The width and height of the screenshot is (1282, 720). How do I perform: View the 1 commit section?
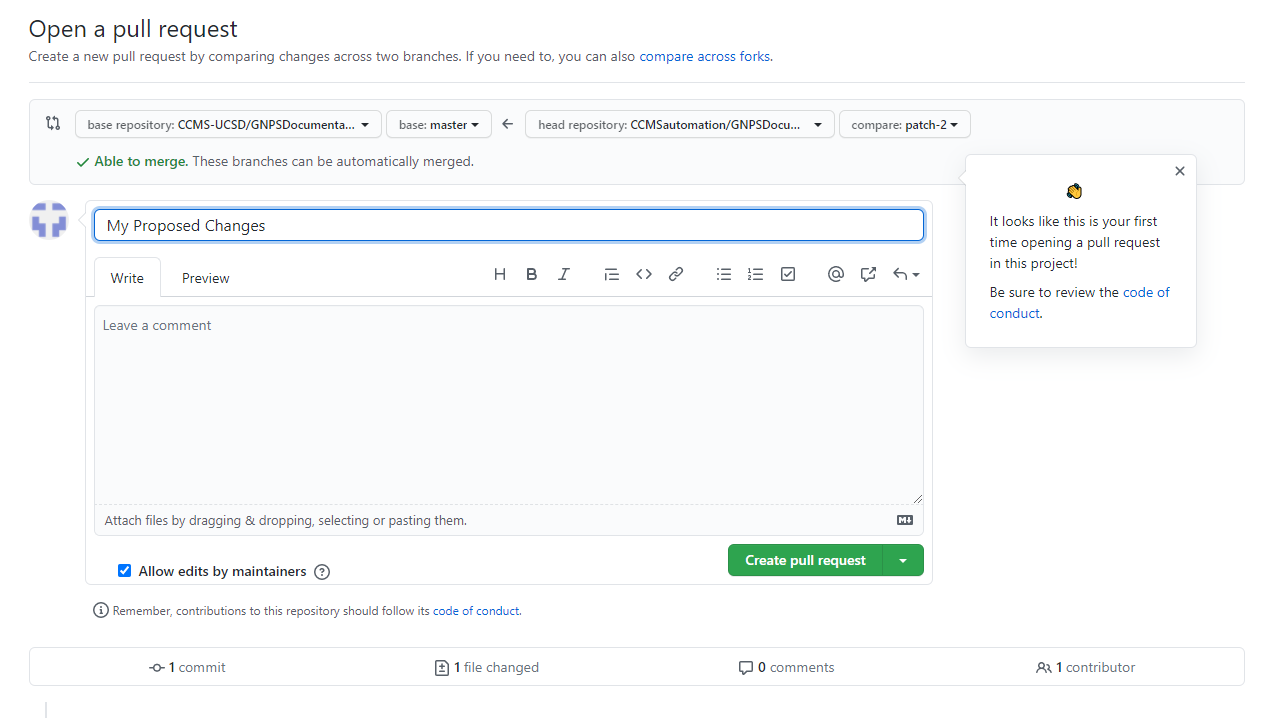188,667
